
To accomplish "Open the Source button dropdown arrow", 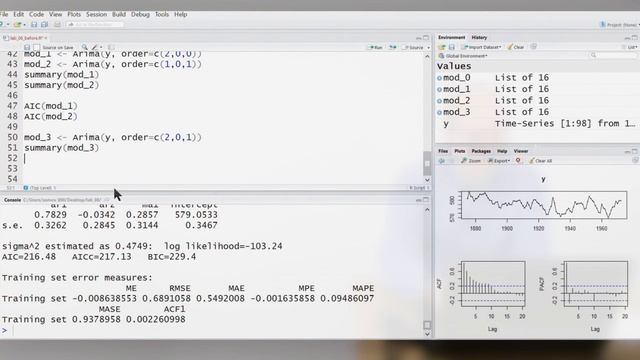I will pos(428,47).
